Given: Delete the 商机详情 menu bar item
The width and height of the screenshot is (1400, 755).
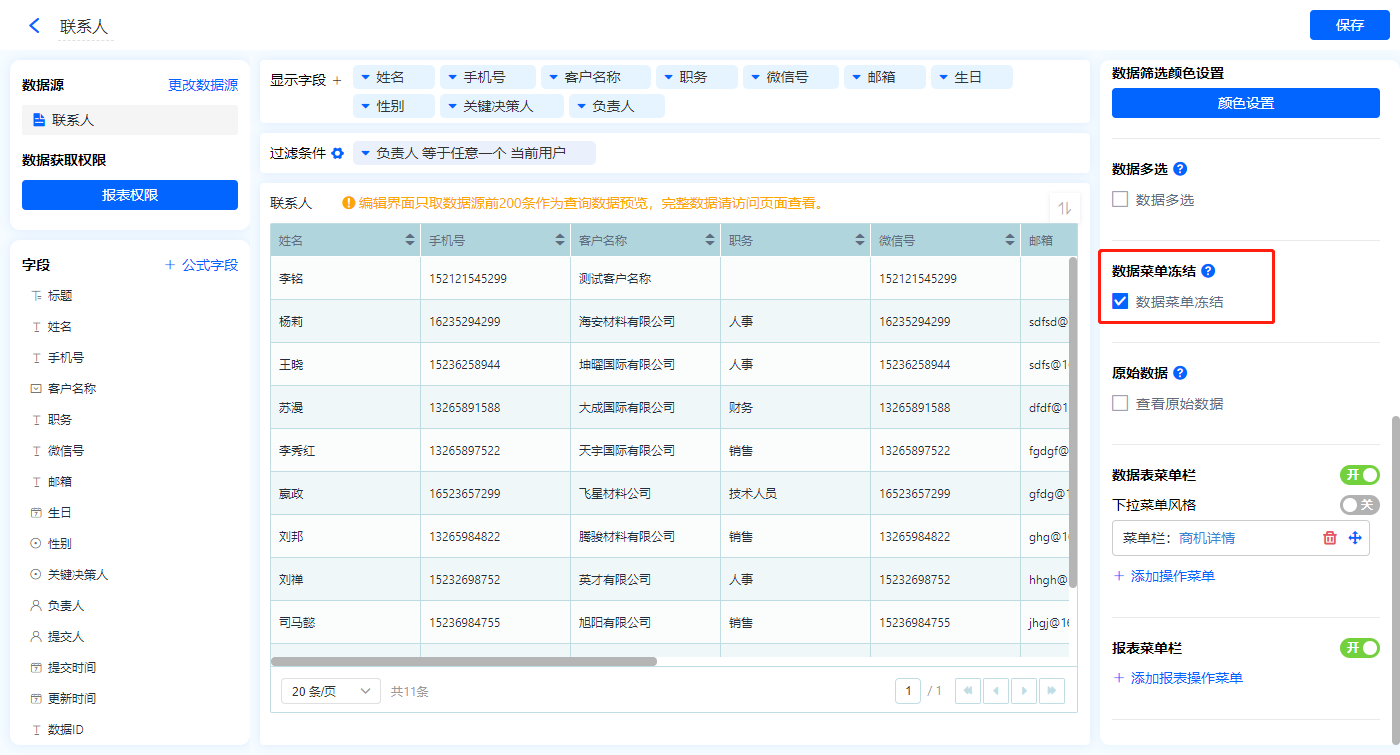Looking at the screenshot, I should point(1329,538).
